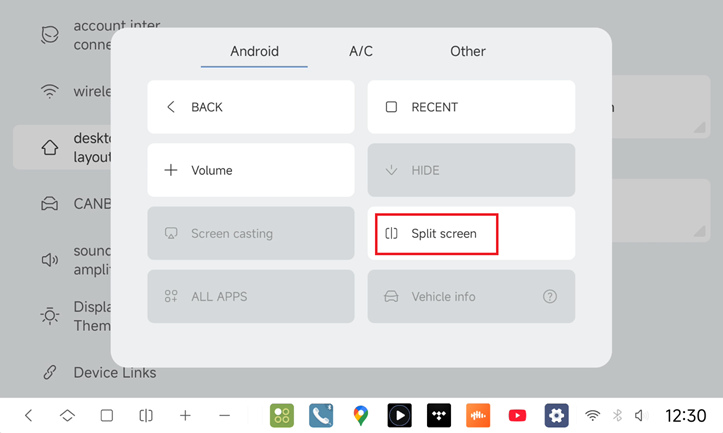The width and height of the screenshot is (723, 433).
Task: Choose the Screen casting option
Action: click(x=251, y=233)
